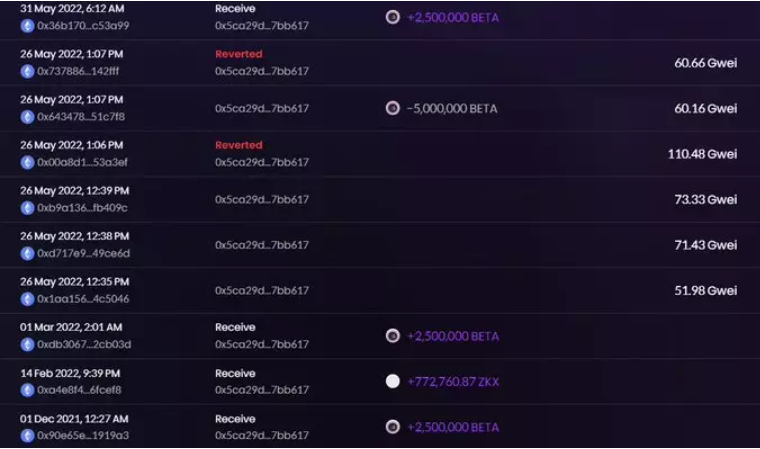
Task: Click address under Receive on 14 Feb 2022
Action: click(x=261, y=390)
